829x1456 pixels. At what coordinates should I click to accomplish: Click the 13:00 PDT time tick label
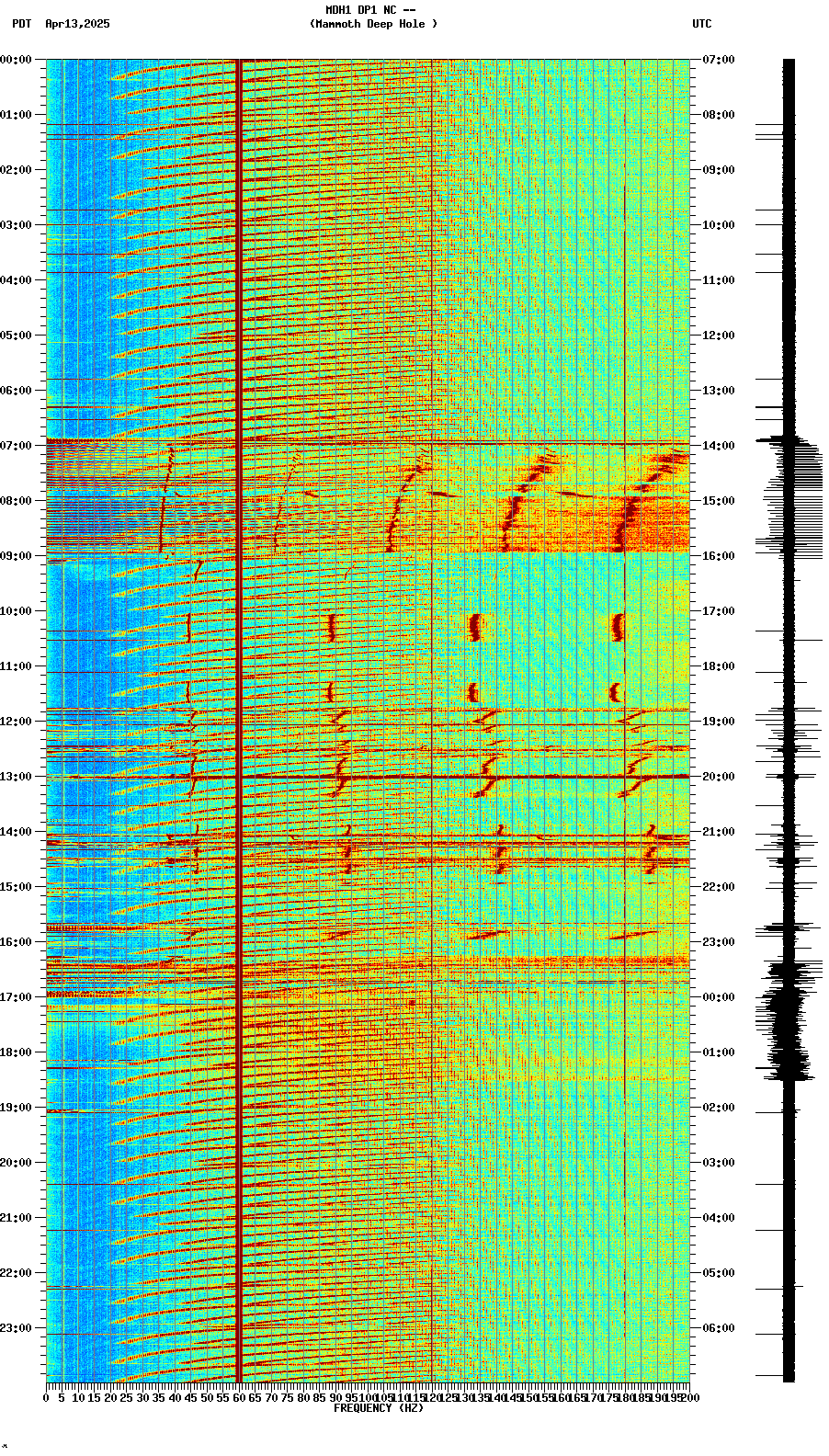click(16, 777)
